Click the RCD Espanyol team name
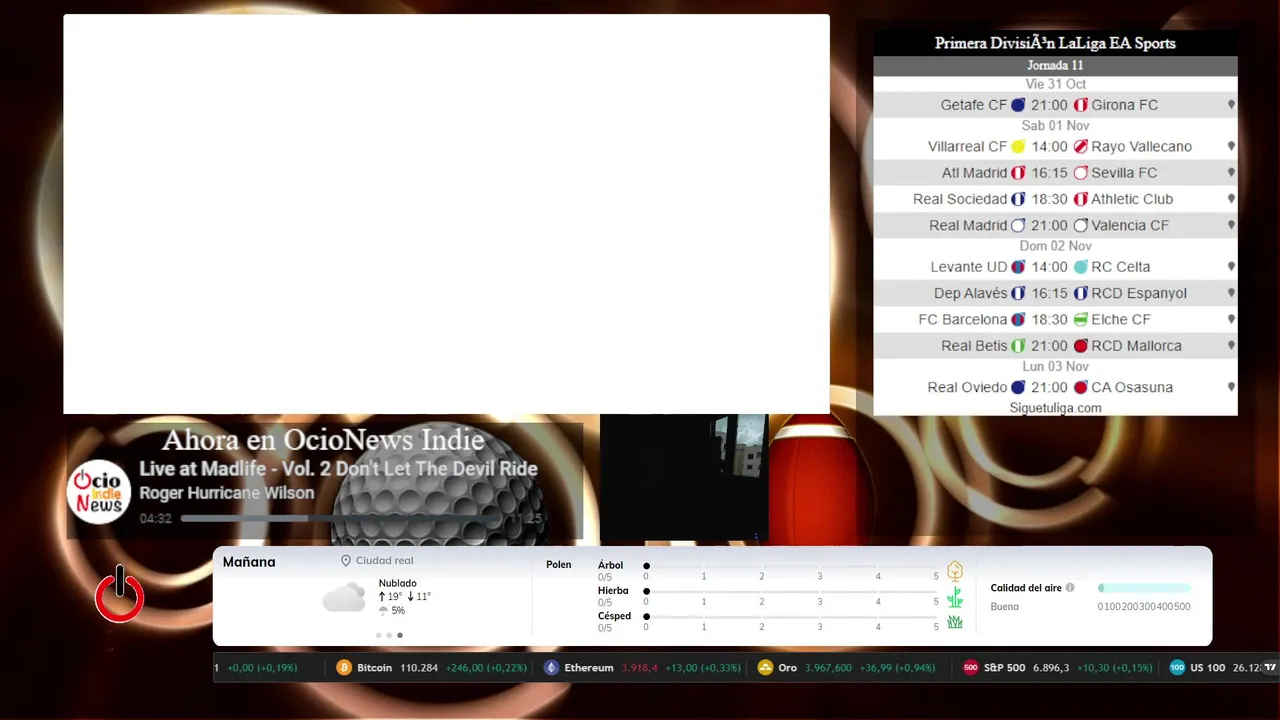 pos(1139,293)
